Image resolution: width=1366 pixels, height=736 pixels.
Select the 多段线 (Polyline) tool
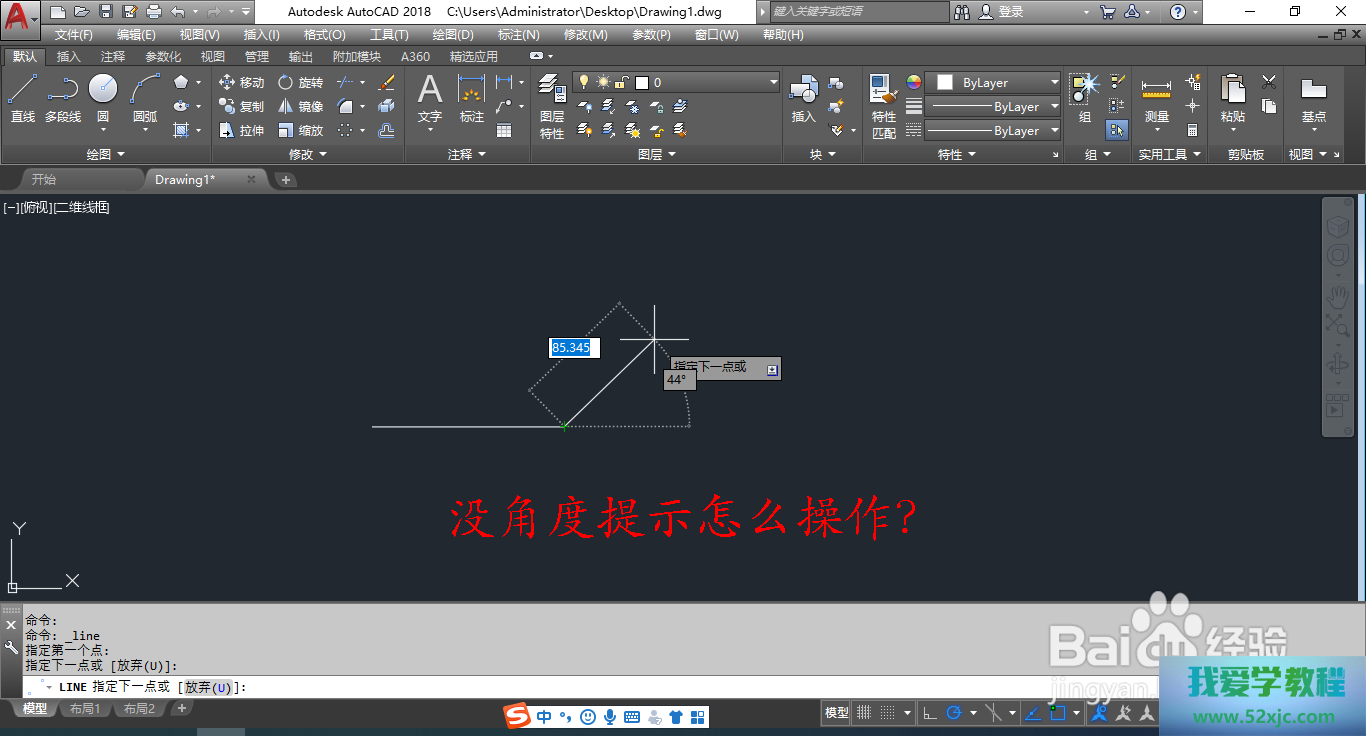(x=62, y=99)
